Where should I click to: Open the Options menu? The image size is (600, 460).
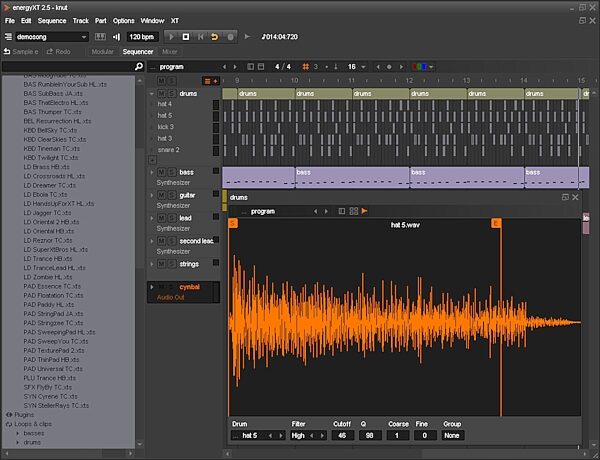click(x=124, y=21)
